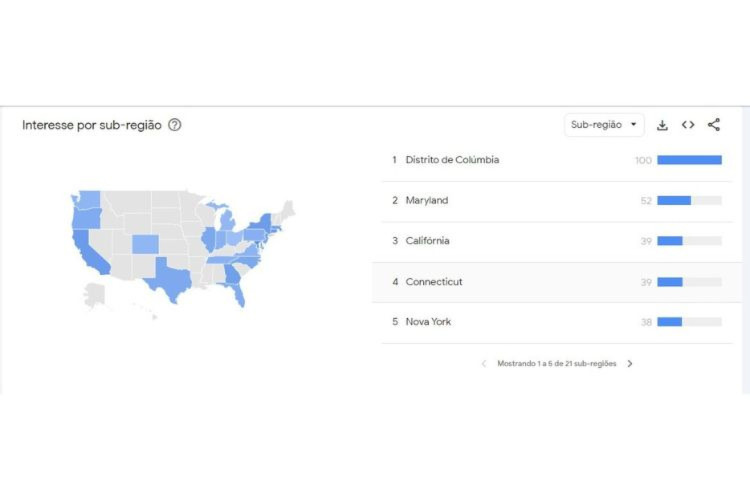Click the Interesse por sub-região heading

(92, 125)
